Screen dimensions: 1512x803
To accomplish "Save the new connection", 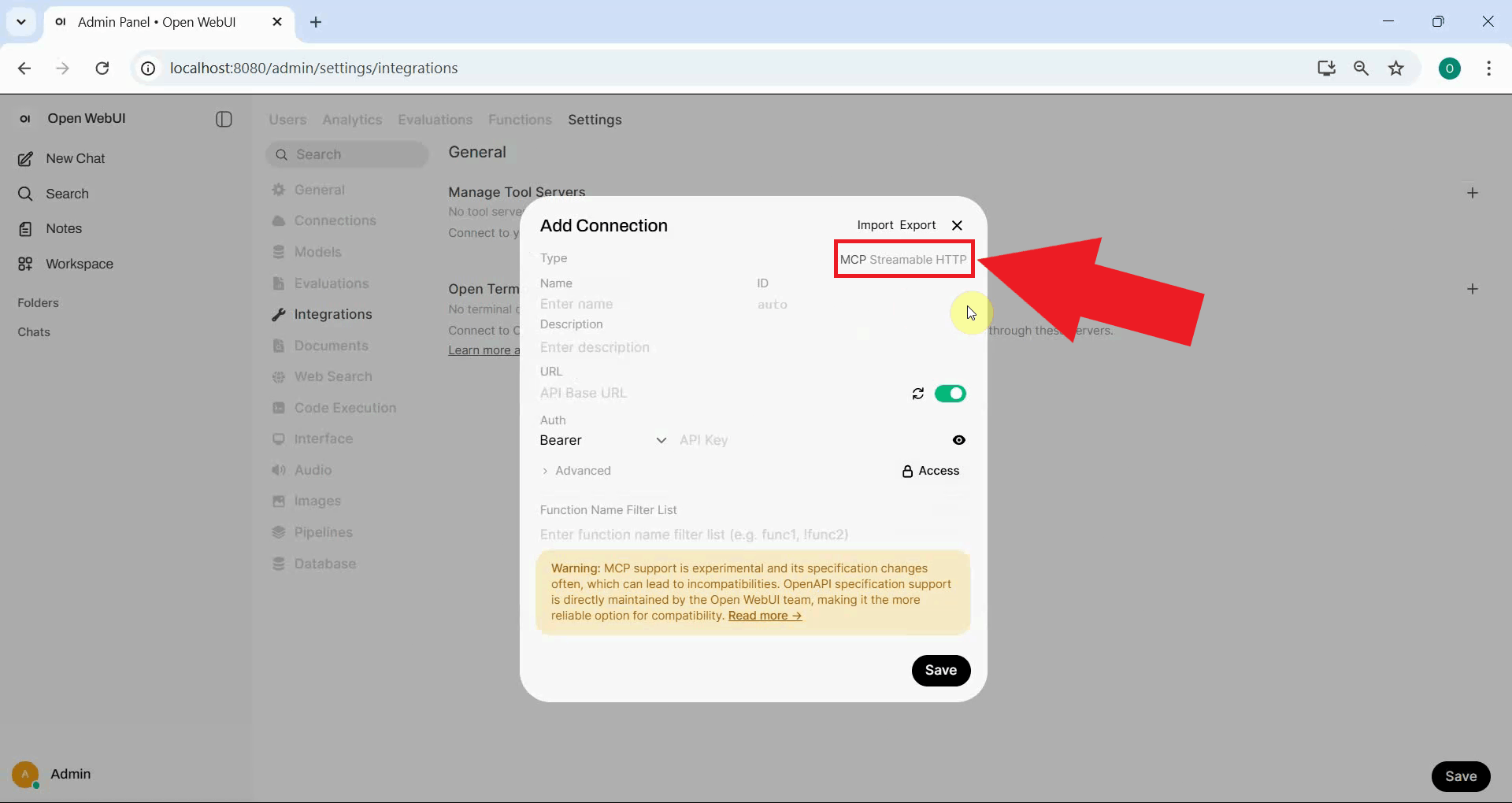I will pos(941,671).
